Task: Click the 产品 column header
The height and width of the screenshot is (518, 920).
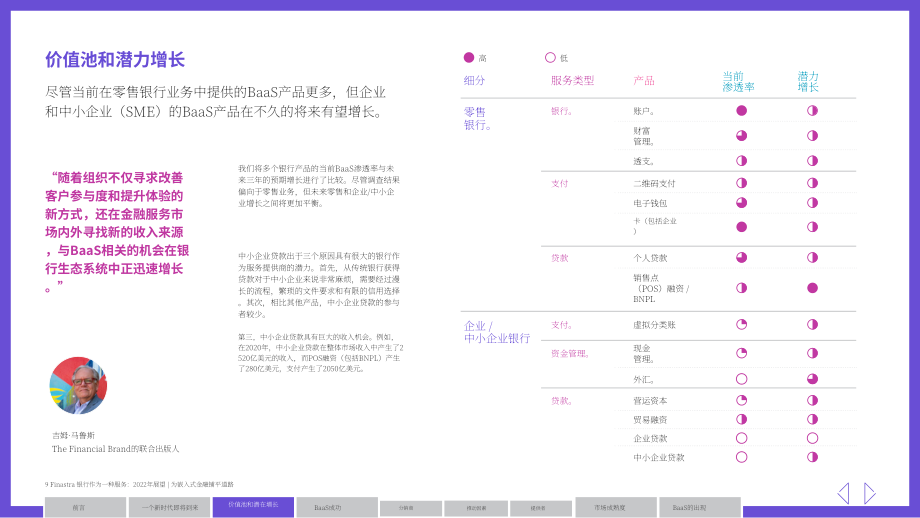Action: [x=644, y=80]
